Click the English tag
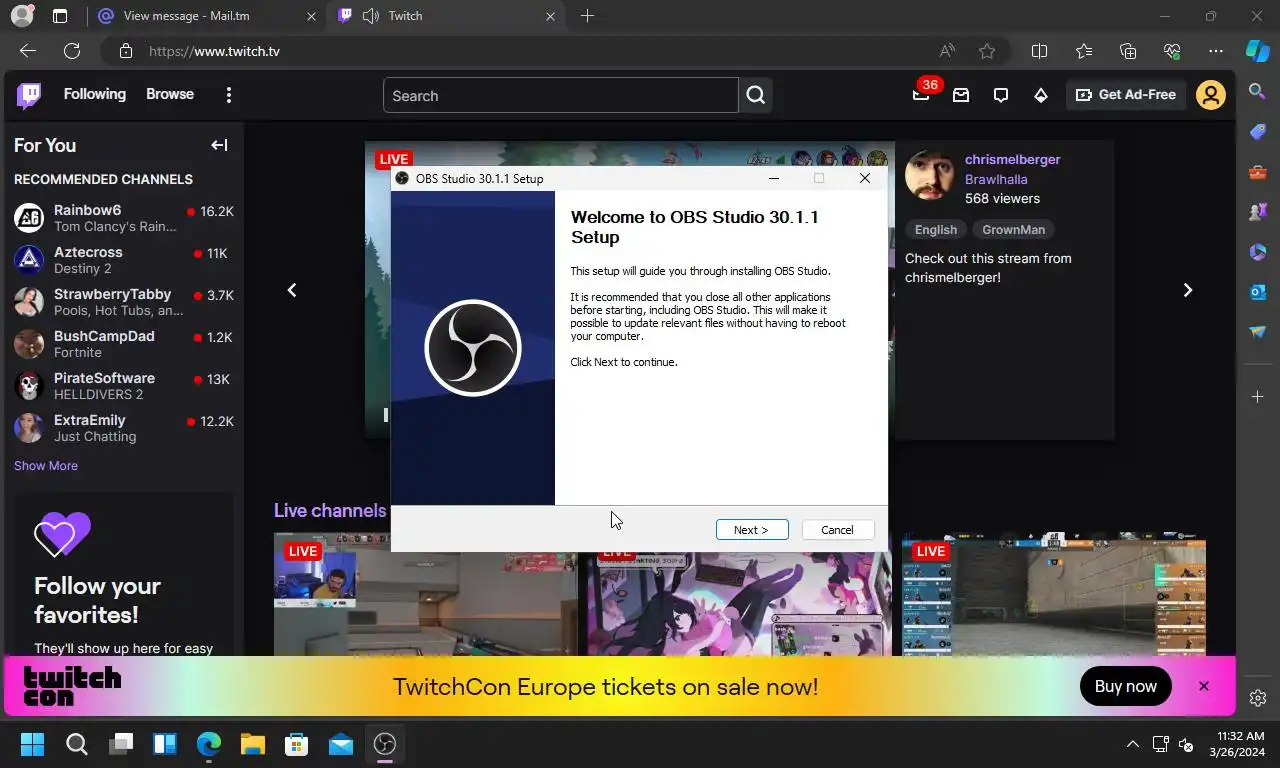This screenshot has height=768, width=1280. (x=936, y=229)
